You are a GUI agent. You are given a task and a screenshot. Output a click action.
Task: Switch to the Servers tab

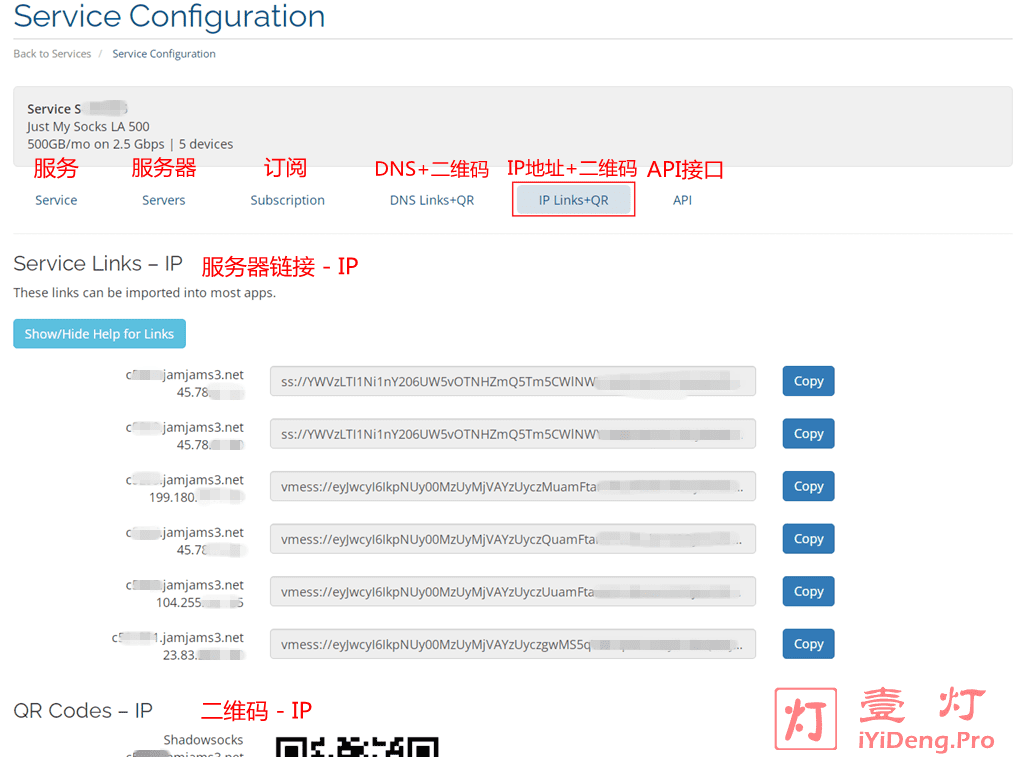point(163,200)
